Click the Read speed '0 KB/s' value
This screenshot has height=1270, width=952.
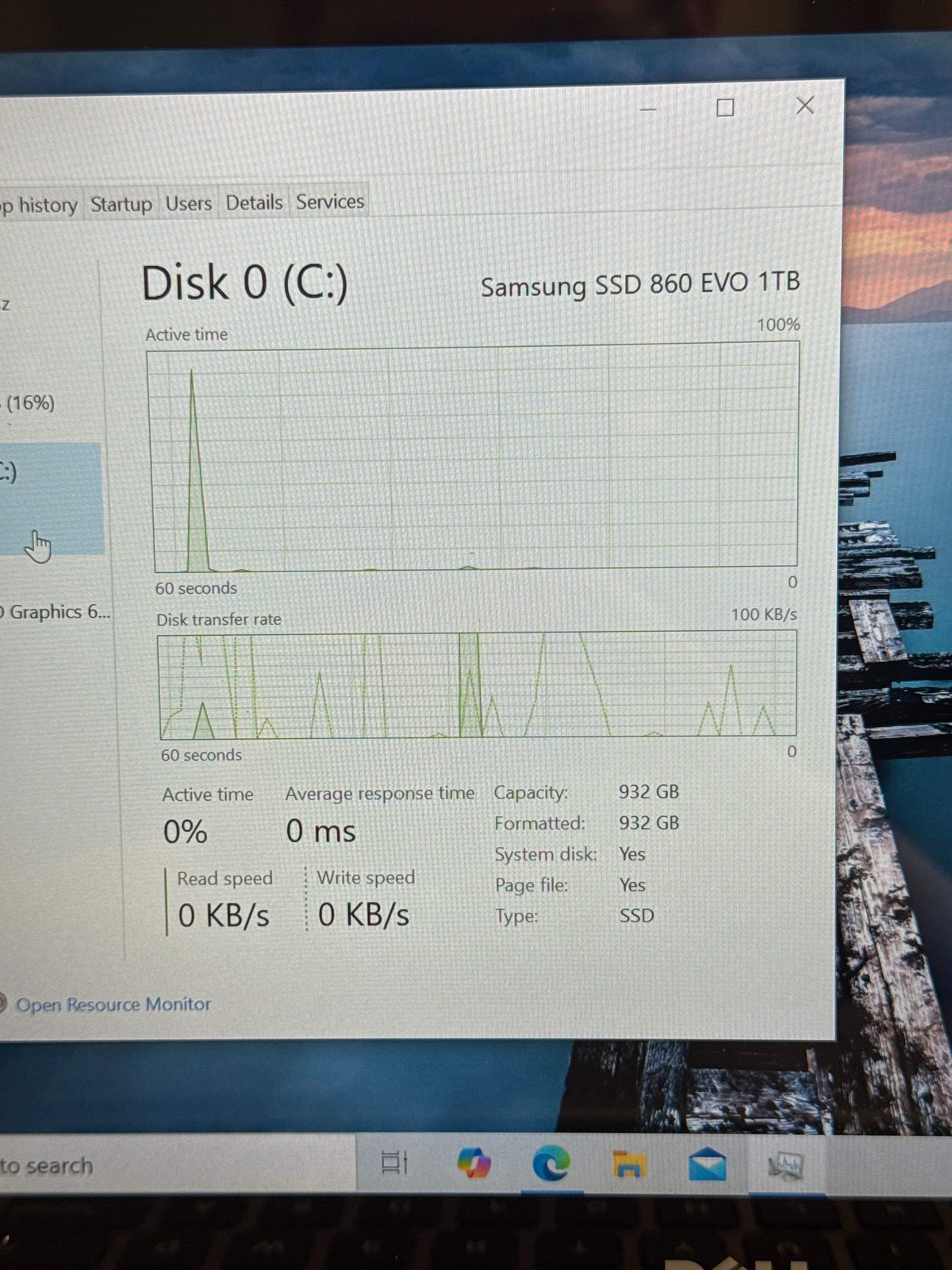224,915
